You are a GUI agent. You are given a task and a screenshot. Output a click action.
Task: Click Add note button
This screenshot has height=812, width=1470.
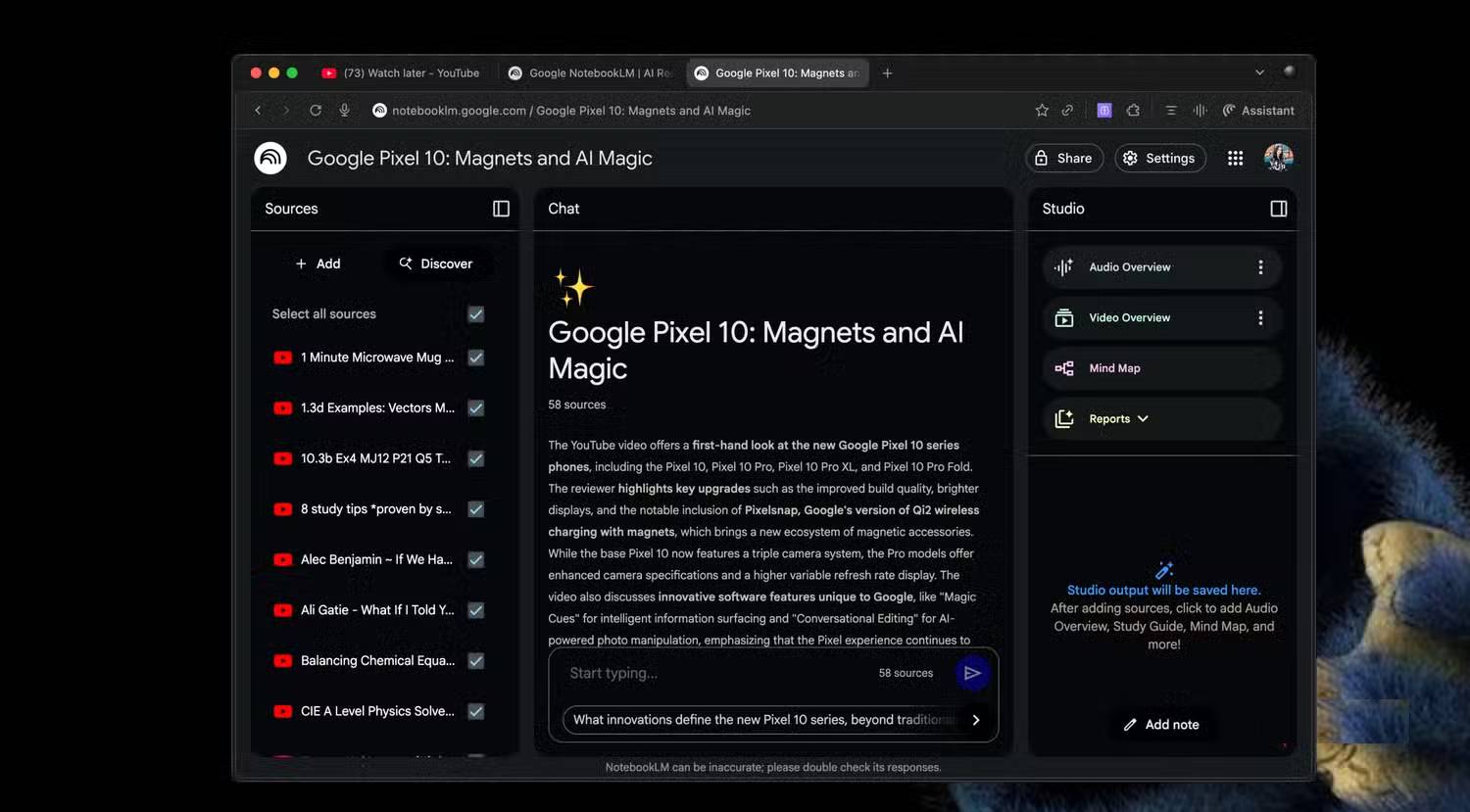(x=1161, y=725)
